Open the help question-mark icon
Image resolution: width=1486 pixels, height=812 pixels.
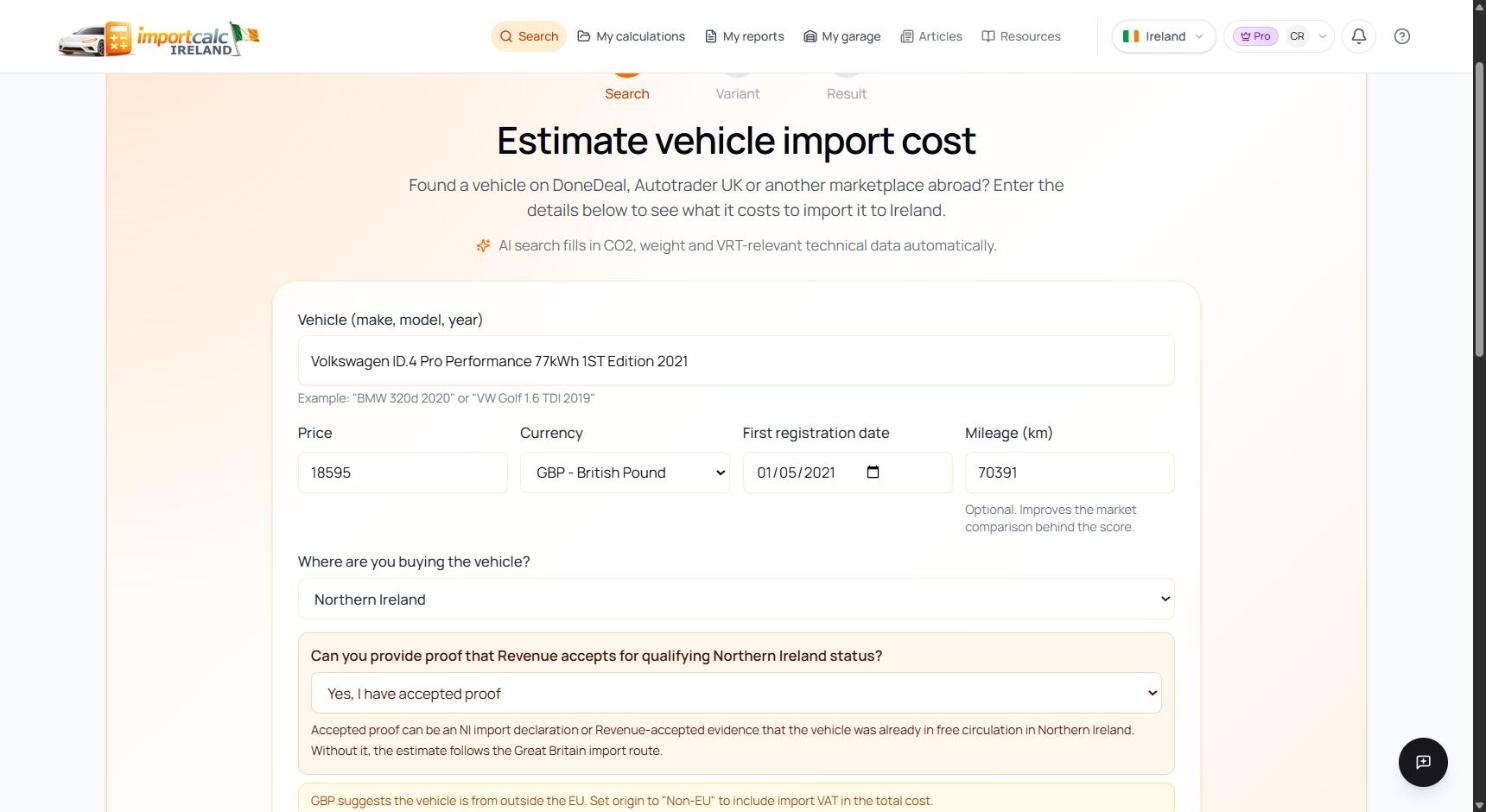1402,36
